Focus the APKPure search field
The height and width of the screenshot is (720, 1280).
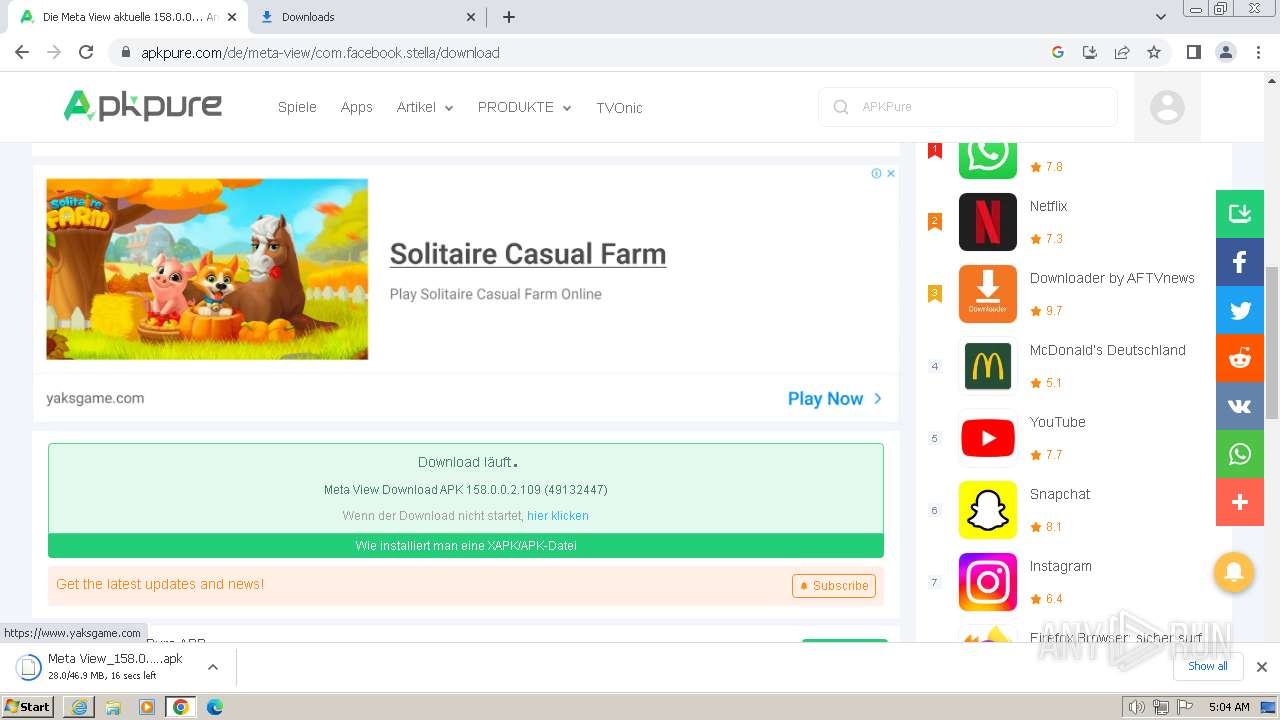[968, 107]
